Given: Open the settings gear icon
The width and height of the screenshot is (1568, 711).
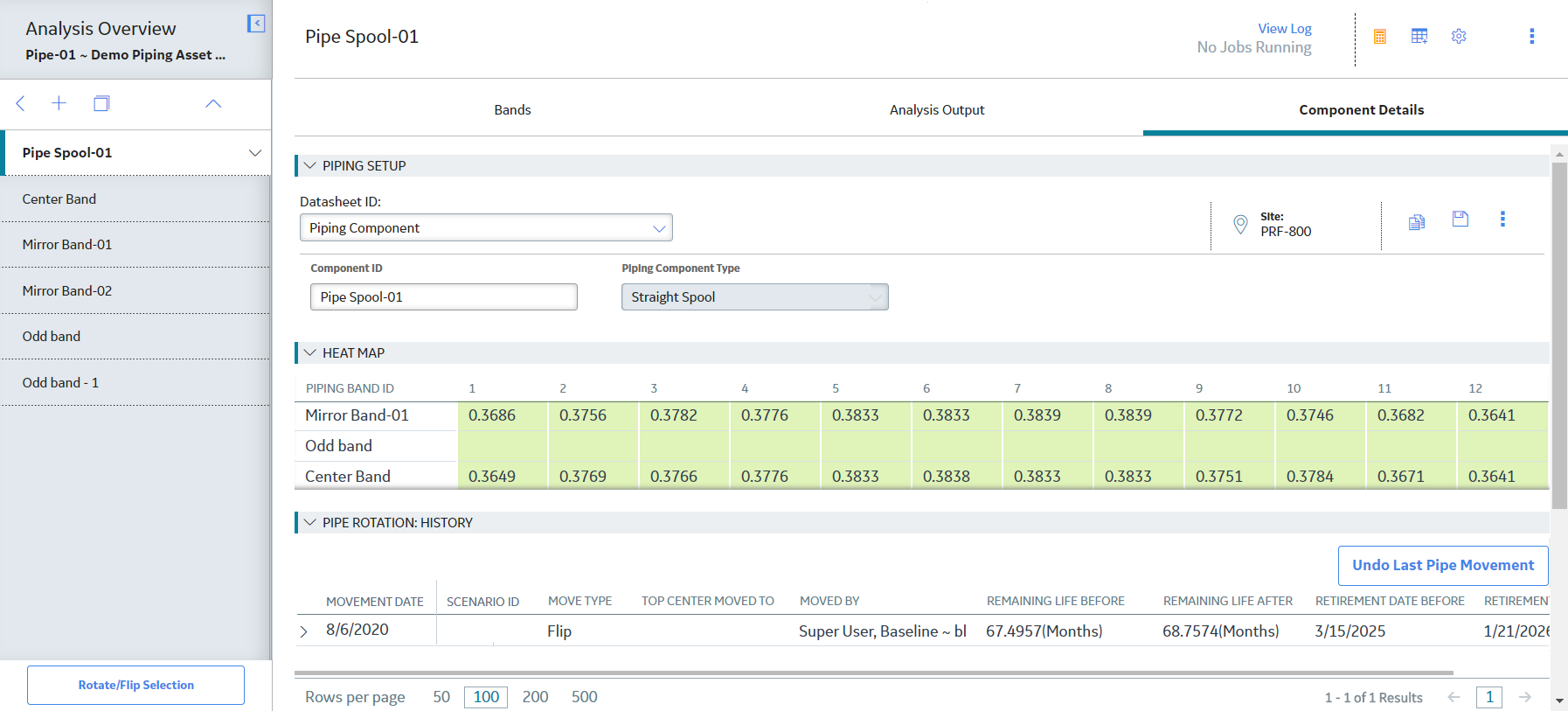Looking at the screenshot, I should point(1459,36).
